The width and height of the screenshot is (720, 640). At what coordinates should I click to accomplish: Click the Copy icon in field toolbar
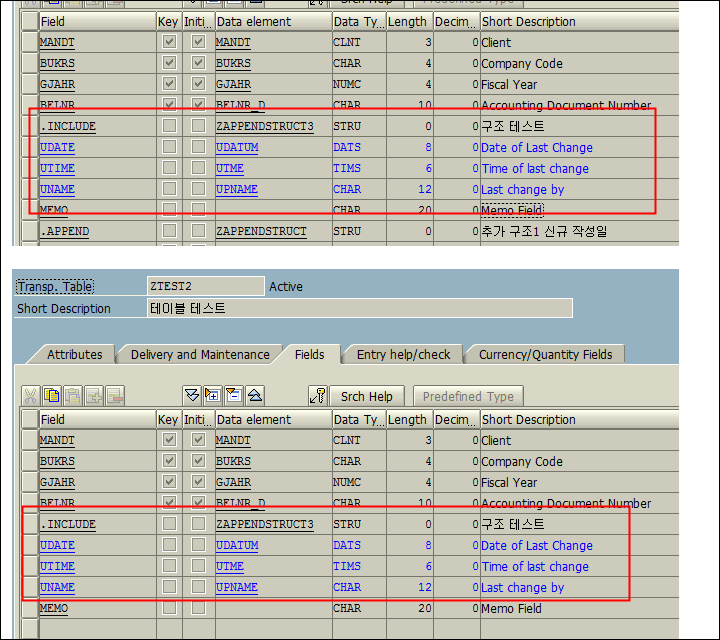pyautogui.click(x=52, y=396)
